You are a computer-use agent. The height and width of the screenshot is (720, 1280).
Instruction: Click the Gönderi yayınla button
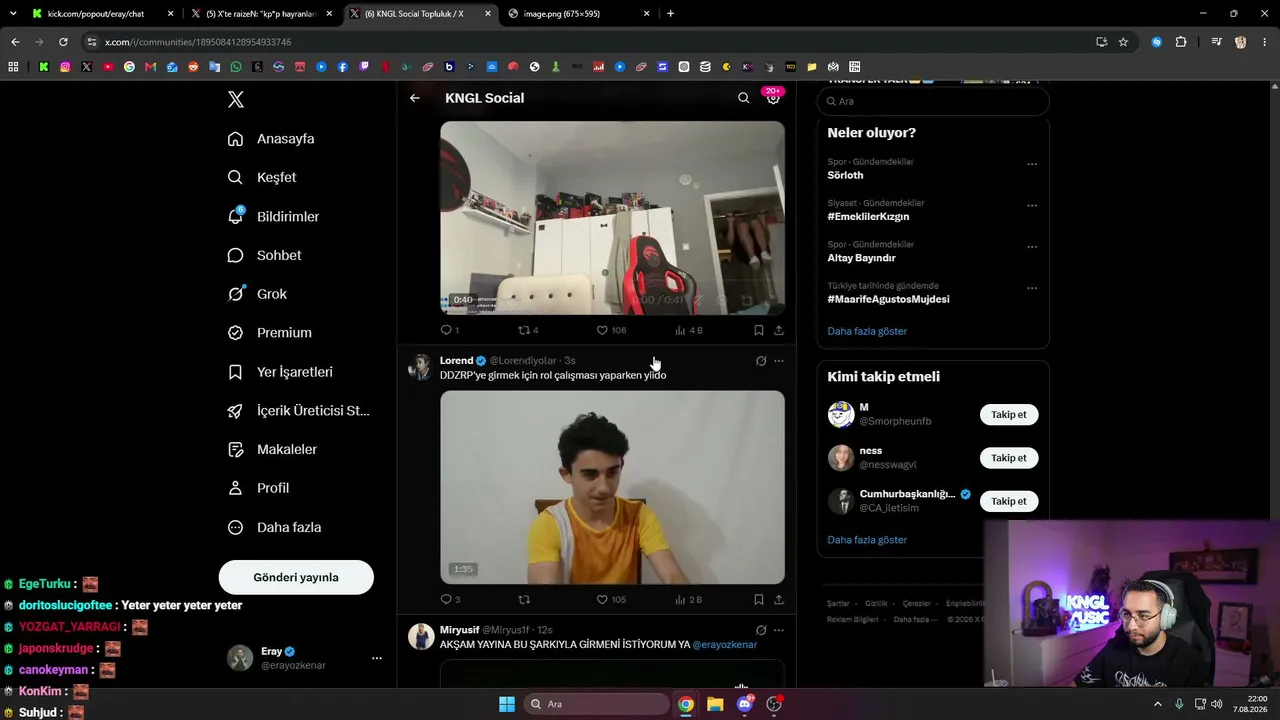(x=296, y=577)
